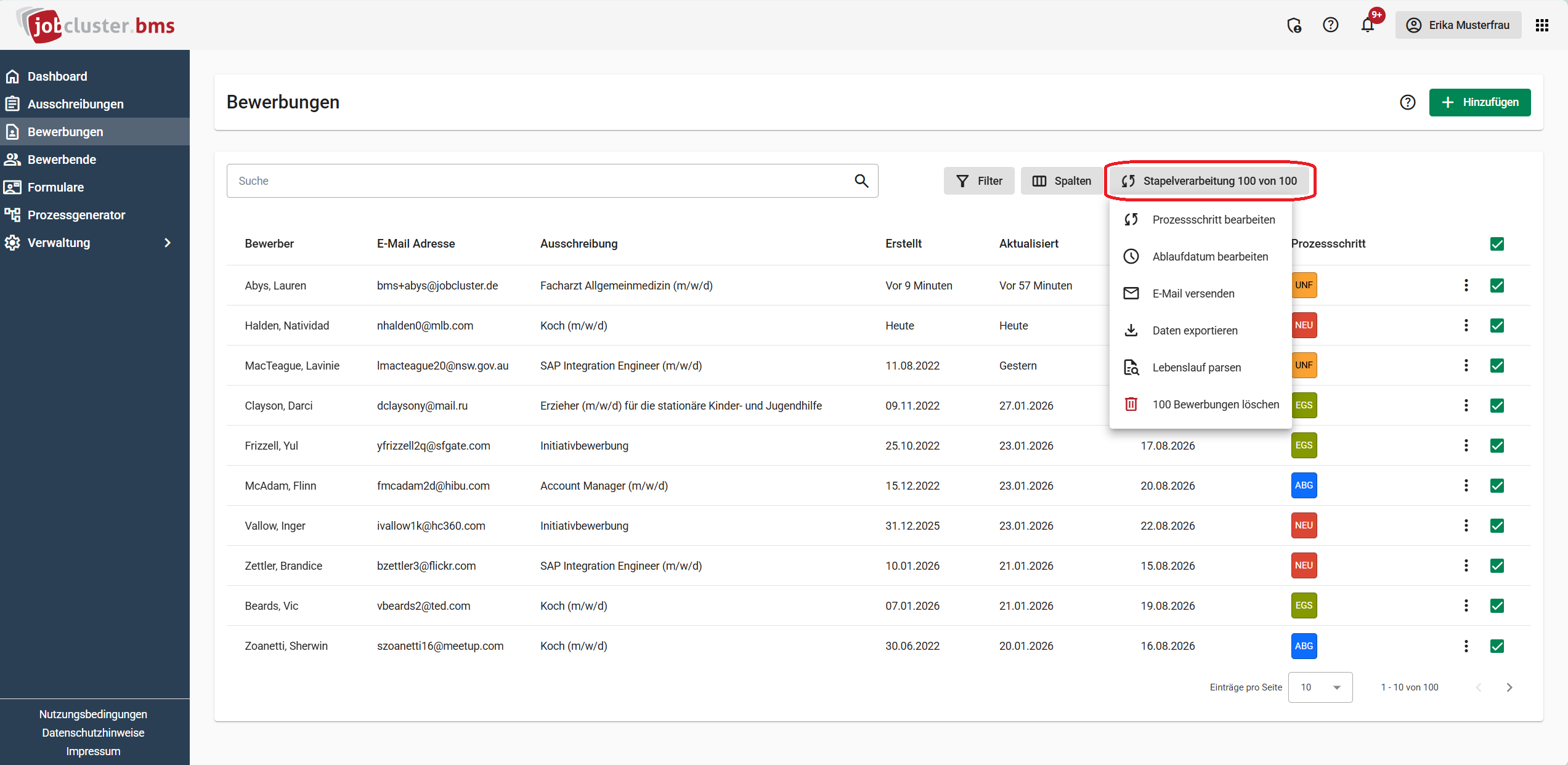Click the green Hinzufügen button
The width and height of the screenshot is (1568, 765).
pos(1480,102)
